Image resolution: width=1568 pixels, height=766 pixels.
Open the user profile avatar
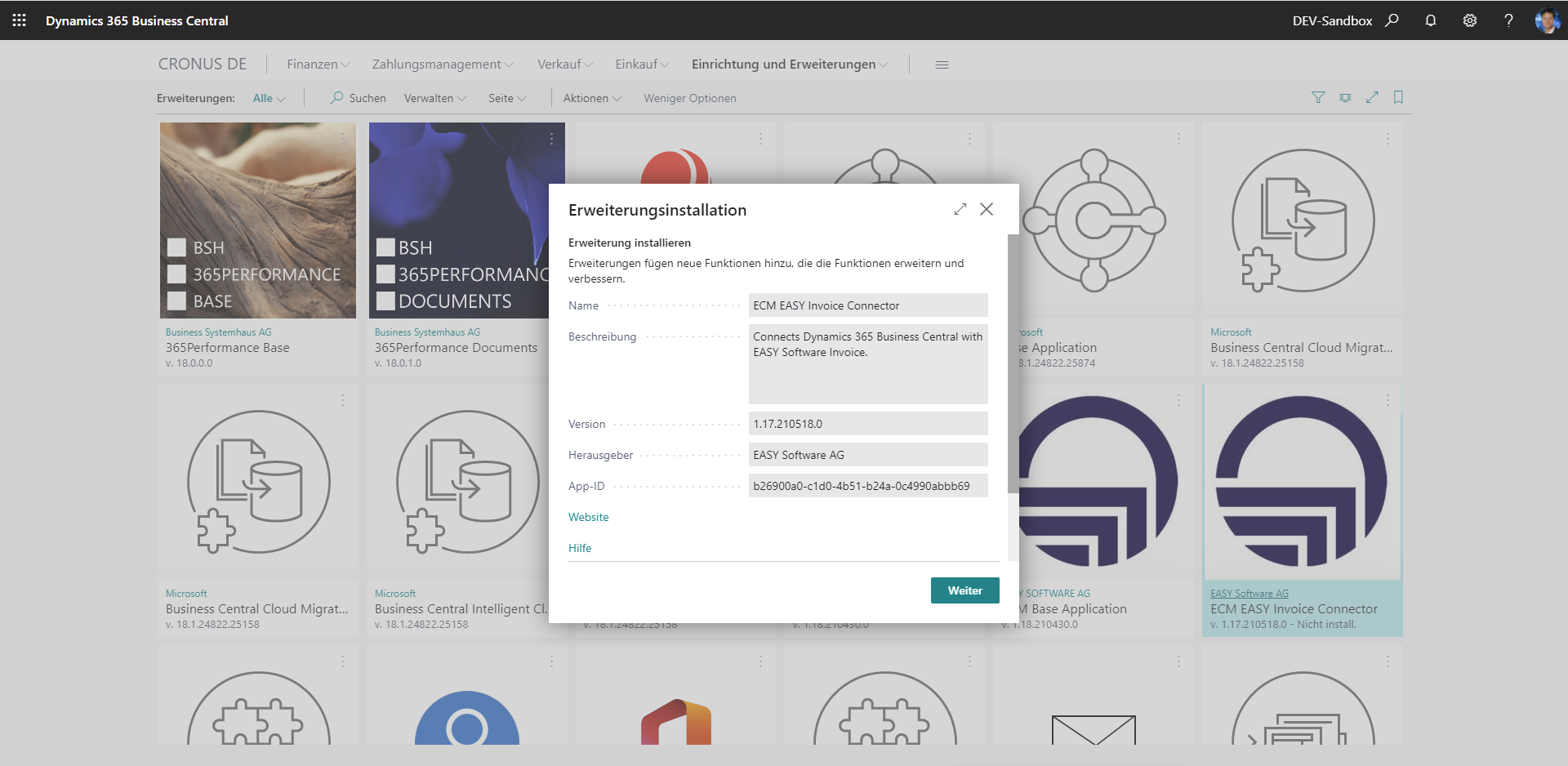pyautogui.click(x=1547, y=20)
